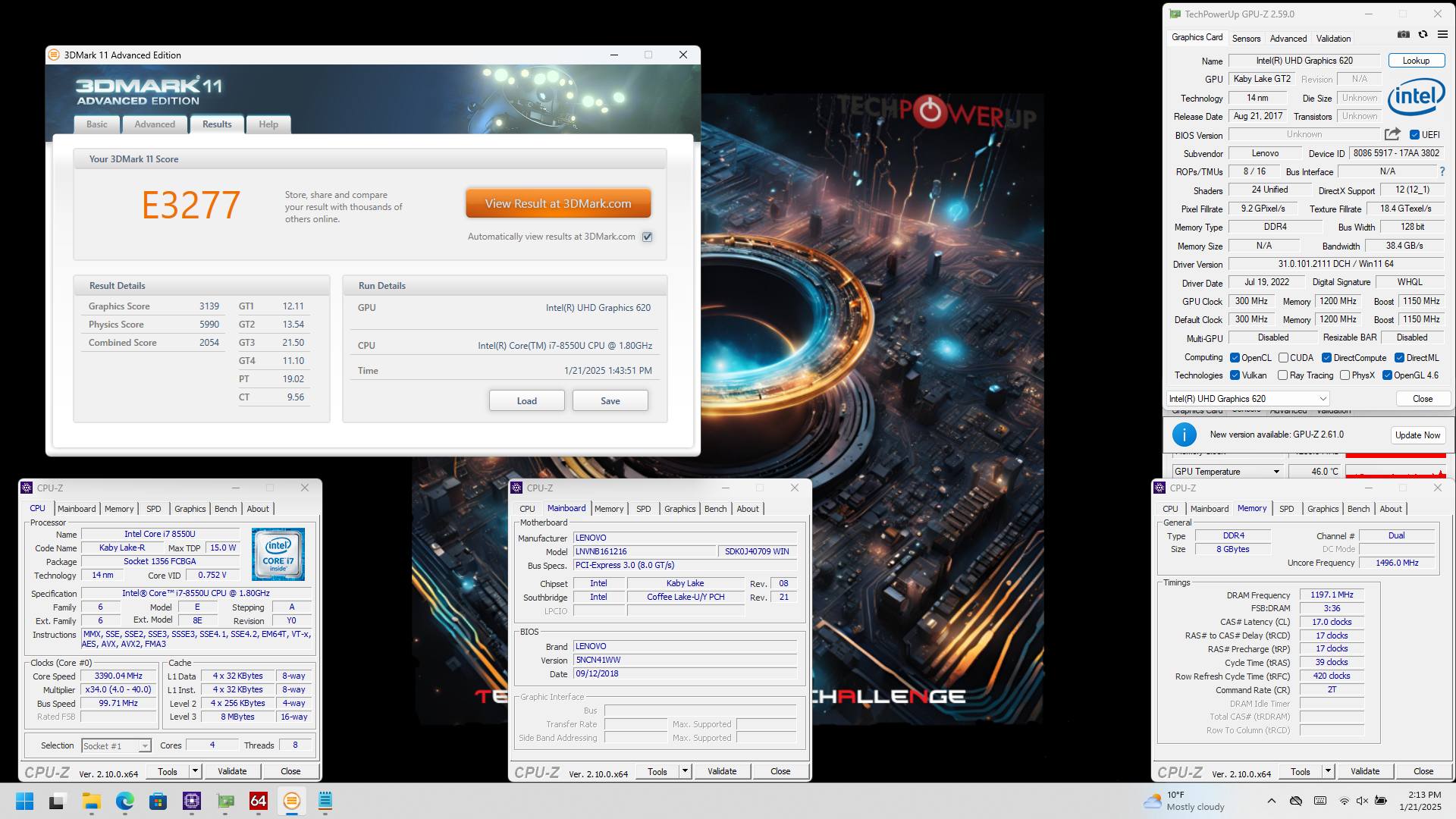The image size is (1456, 819).
Task: Open the Help tab in 3DMark
Action: click(268, 124)
